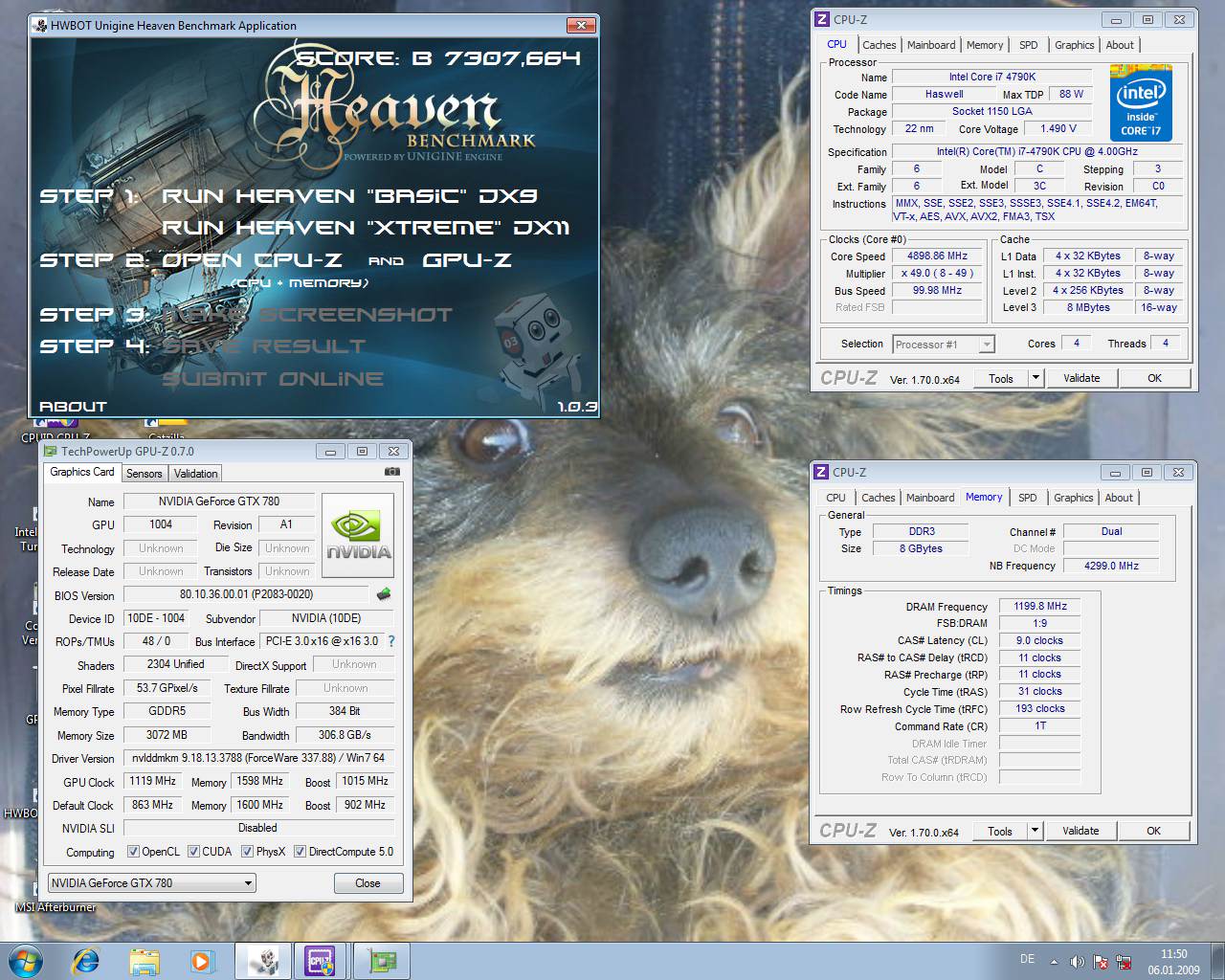
Task: Click the Bus Interface question mark icon
Action: 390,641
